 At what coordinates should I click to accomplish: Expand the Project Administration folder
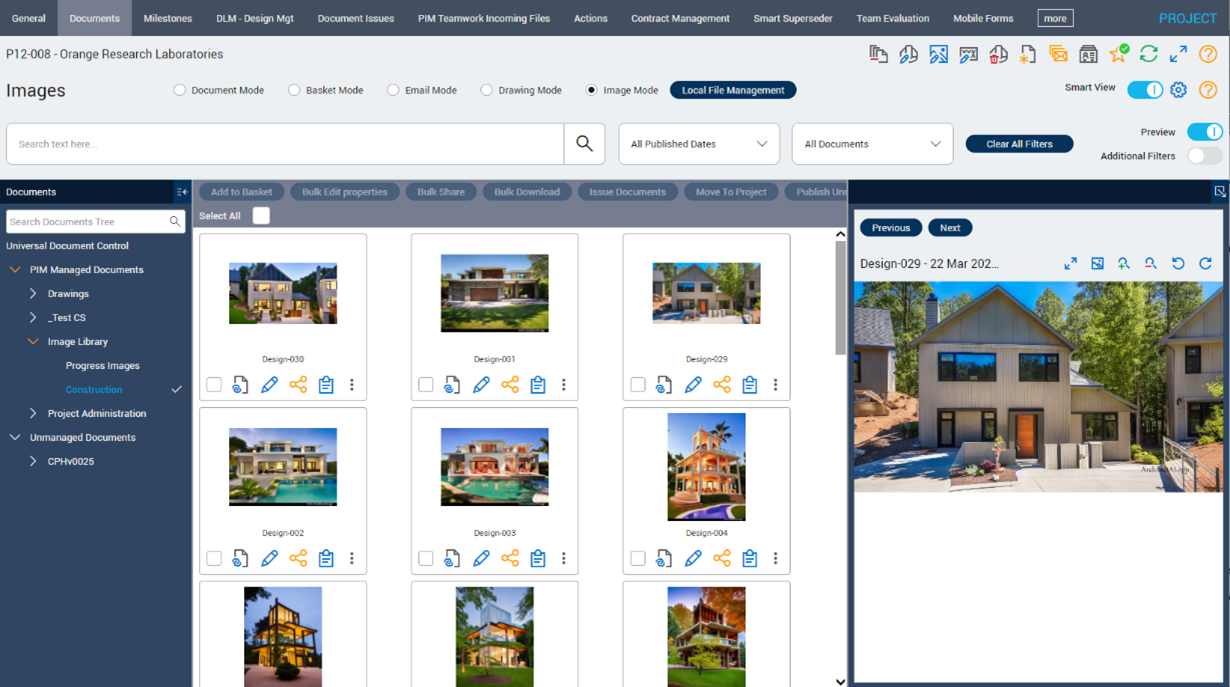tap(33, 413)
